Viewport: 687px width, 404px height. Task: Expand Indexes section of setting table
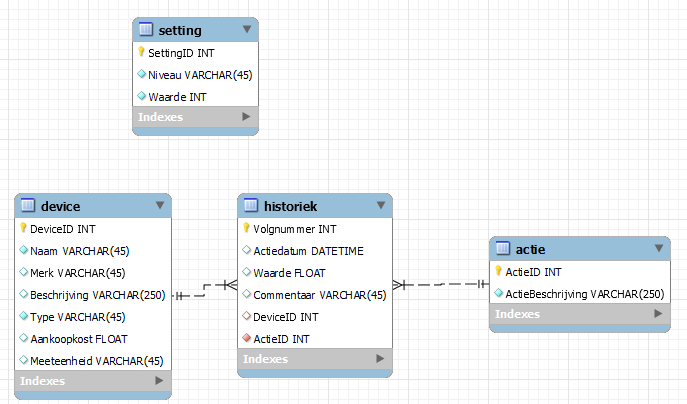[246, 117]
